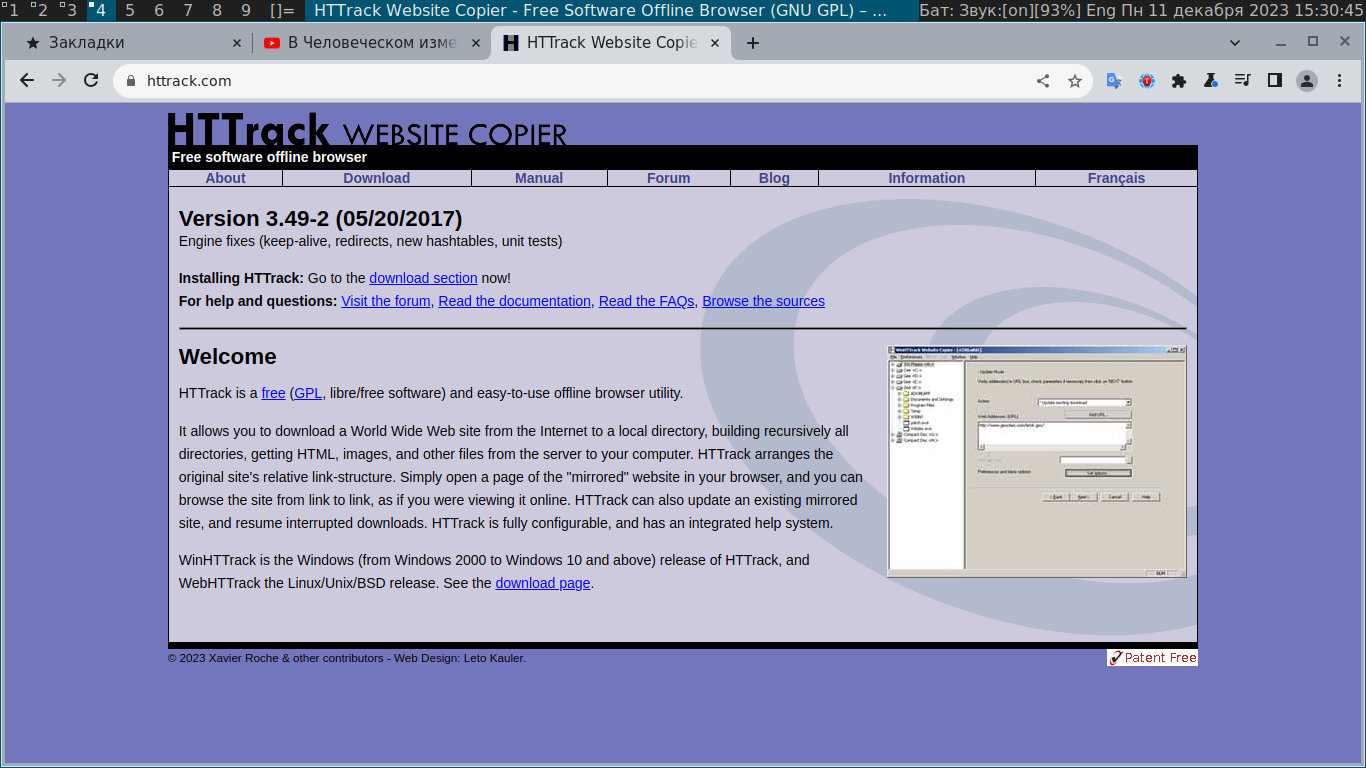Open the Forum menu item
This screenshot has height=768, width=1366.
coord(669,178)
